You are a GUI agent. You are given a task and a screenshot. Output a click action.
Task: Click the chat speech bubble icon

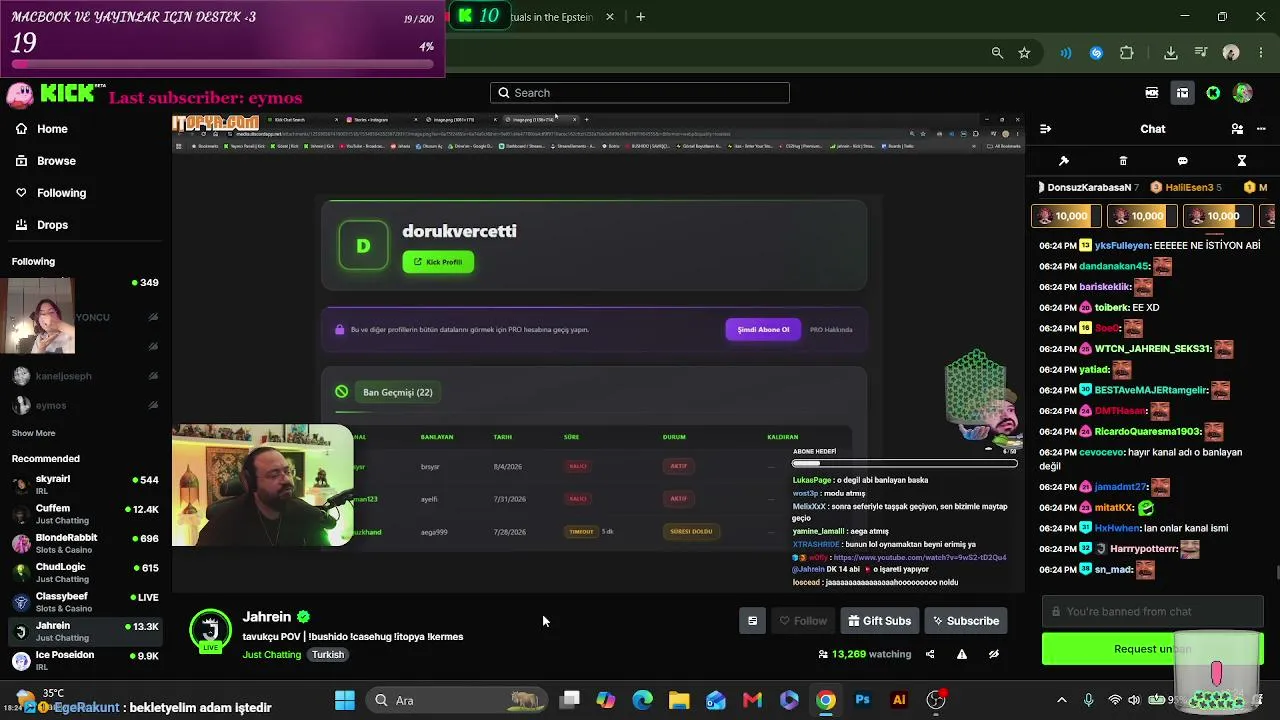coord(1182,161)
